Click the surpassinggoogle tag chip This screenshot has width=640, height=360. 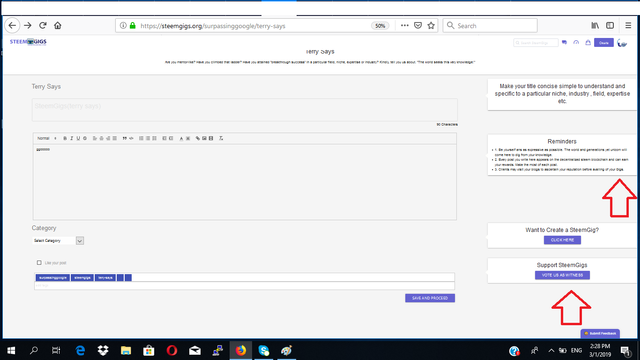pyautogui.click(x=53, y=278)
